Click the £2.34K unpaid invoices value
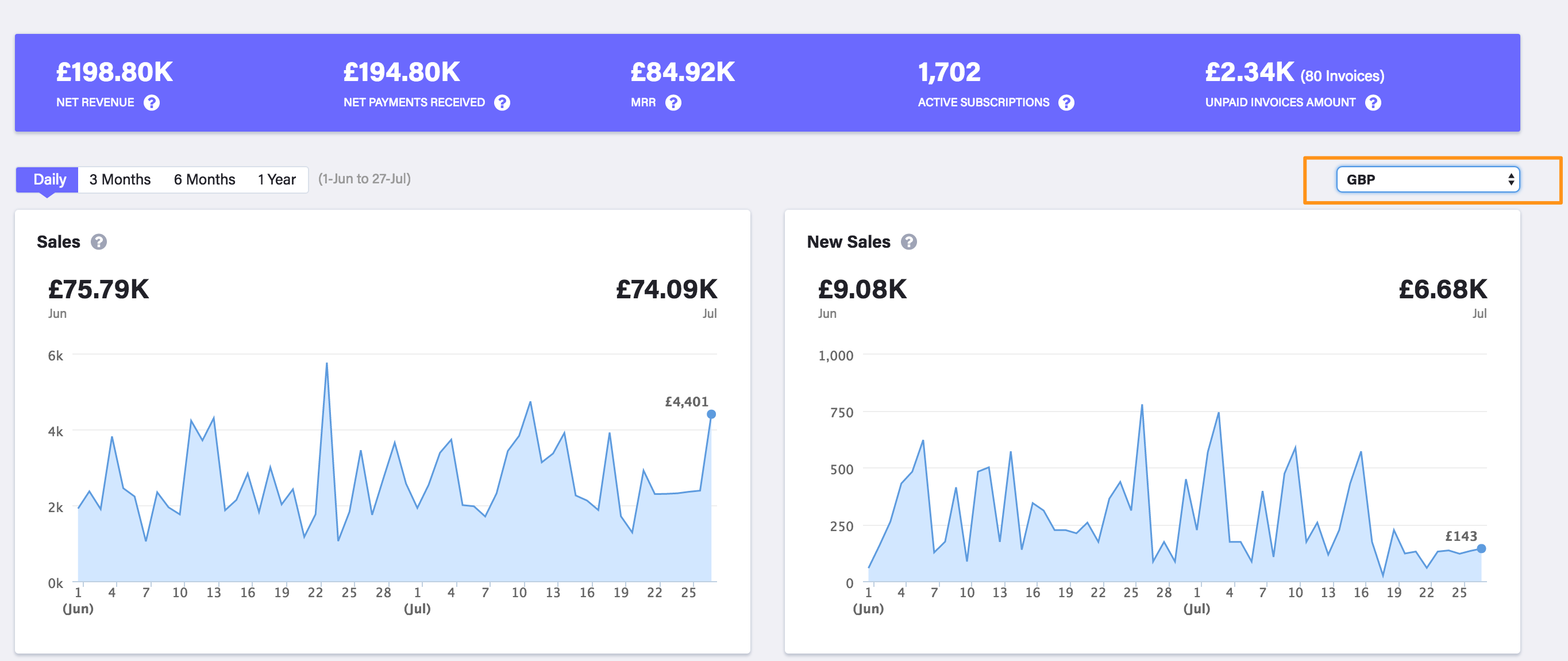The image size is (1568, 661). click(x=1250, y=72)
